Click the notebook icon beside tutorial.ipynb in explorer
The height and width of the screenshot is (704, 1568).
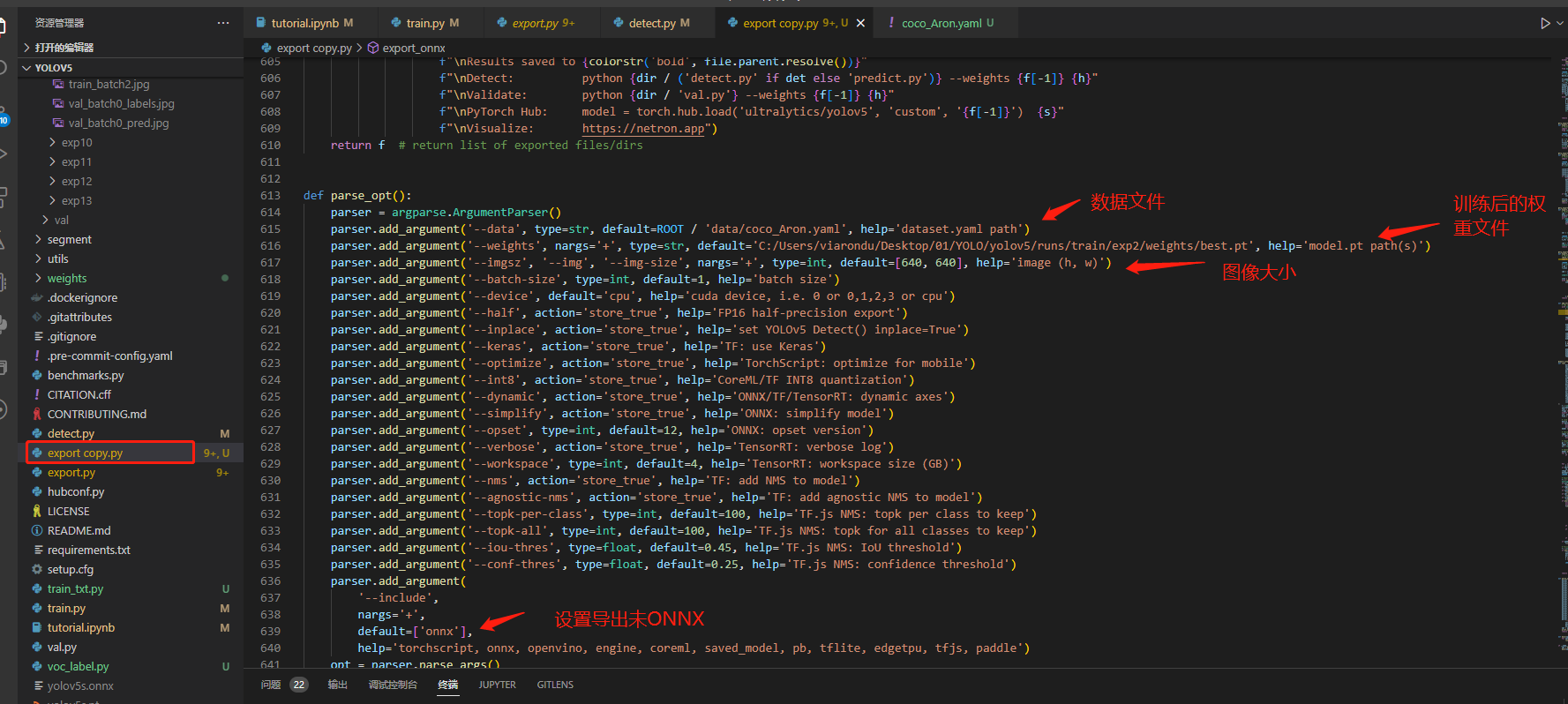[x=37, y=627]
